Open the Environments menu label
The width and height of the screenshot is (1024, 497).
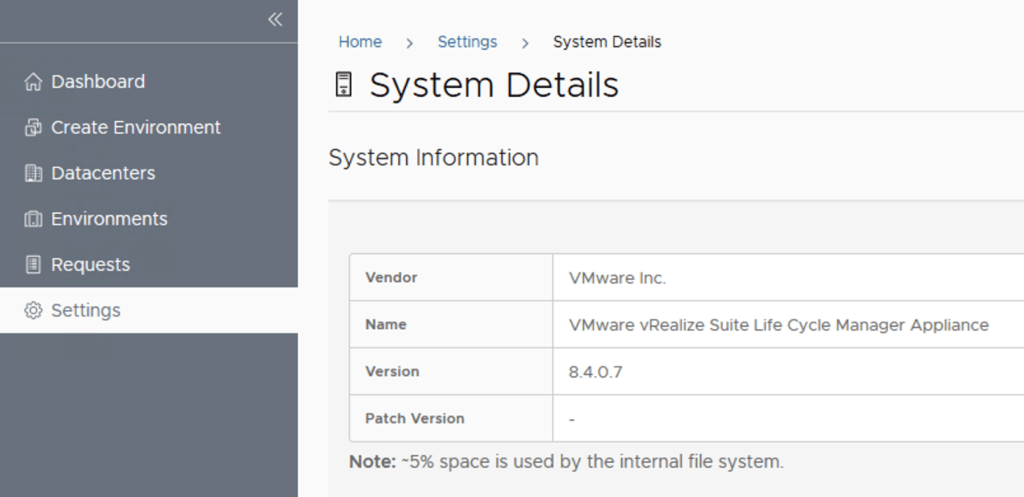coord(109,219)
